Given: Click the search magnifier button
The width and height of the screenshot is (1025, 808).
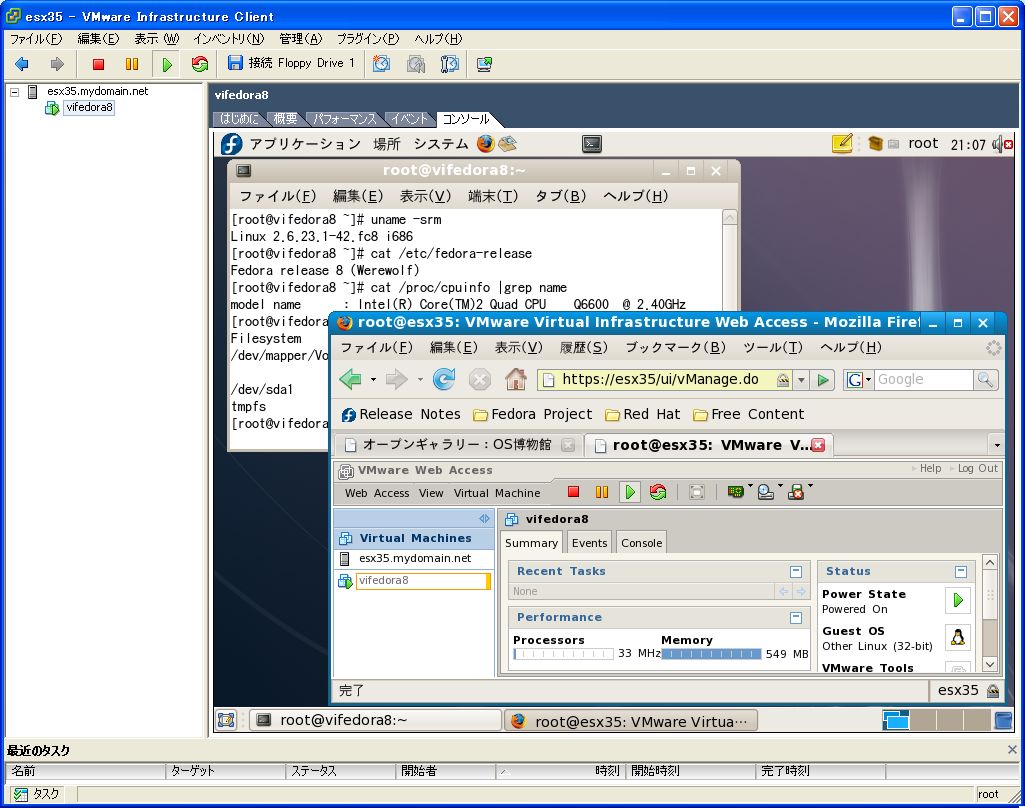Looking at the screenshot, I should click(985, 379).
